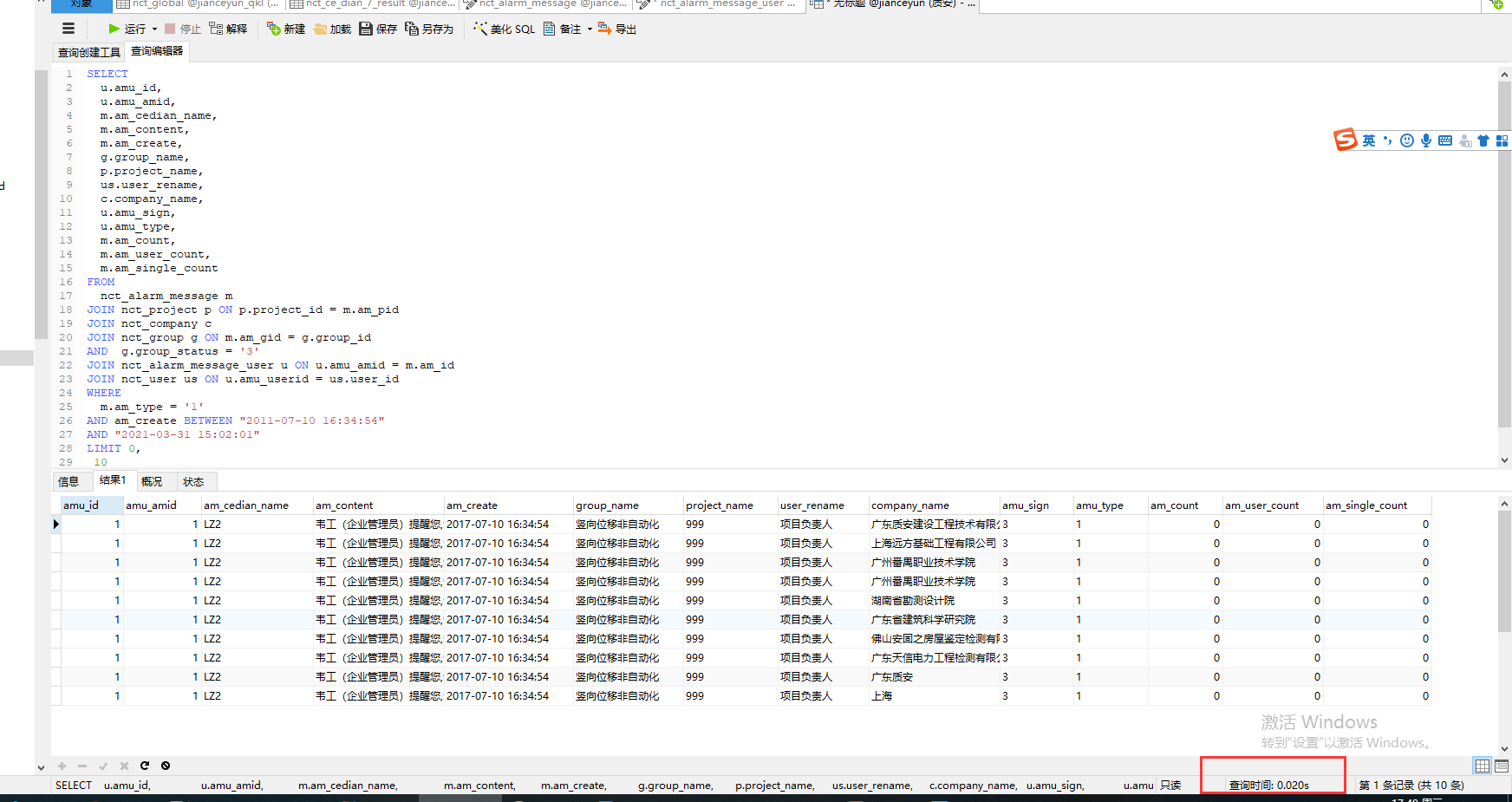This screenshot has height=802, width=1512.
Task: Beautify the SQL with 美化 SQL
Action: pos(505,29)
